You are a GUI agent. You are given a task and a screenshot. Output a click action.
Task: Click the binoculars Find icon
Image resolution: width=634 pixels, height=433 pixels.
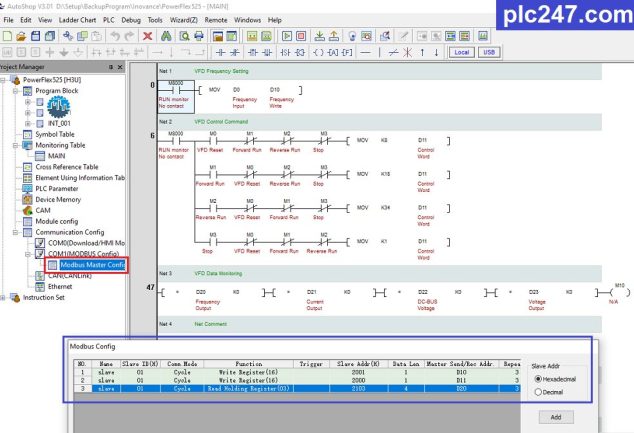[166, 36]
